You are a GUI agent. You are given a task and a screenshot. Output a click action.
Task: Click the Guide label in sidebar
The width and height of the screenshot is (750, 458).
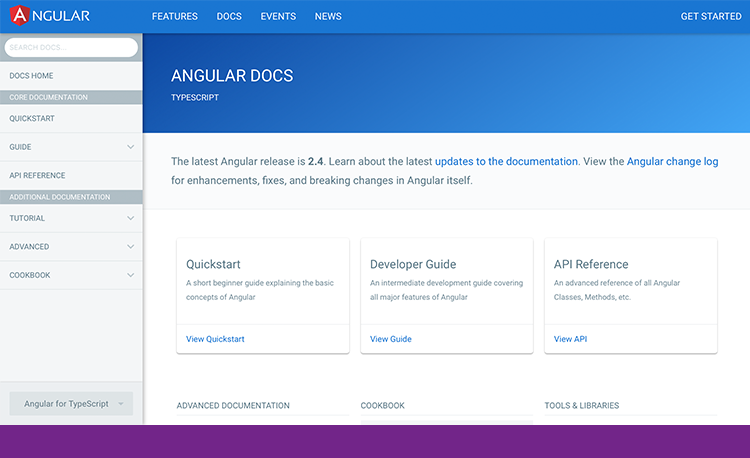[x=20, y=147]
